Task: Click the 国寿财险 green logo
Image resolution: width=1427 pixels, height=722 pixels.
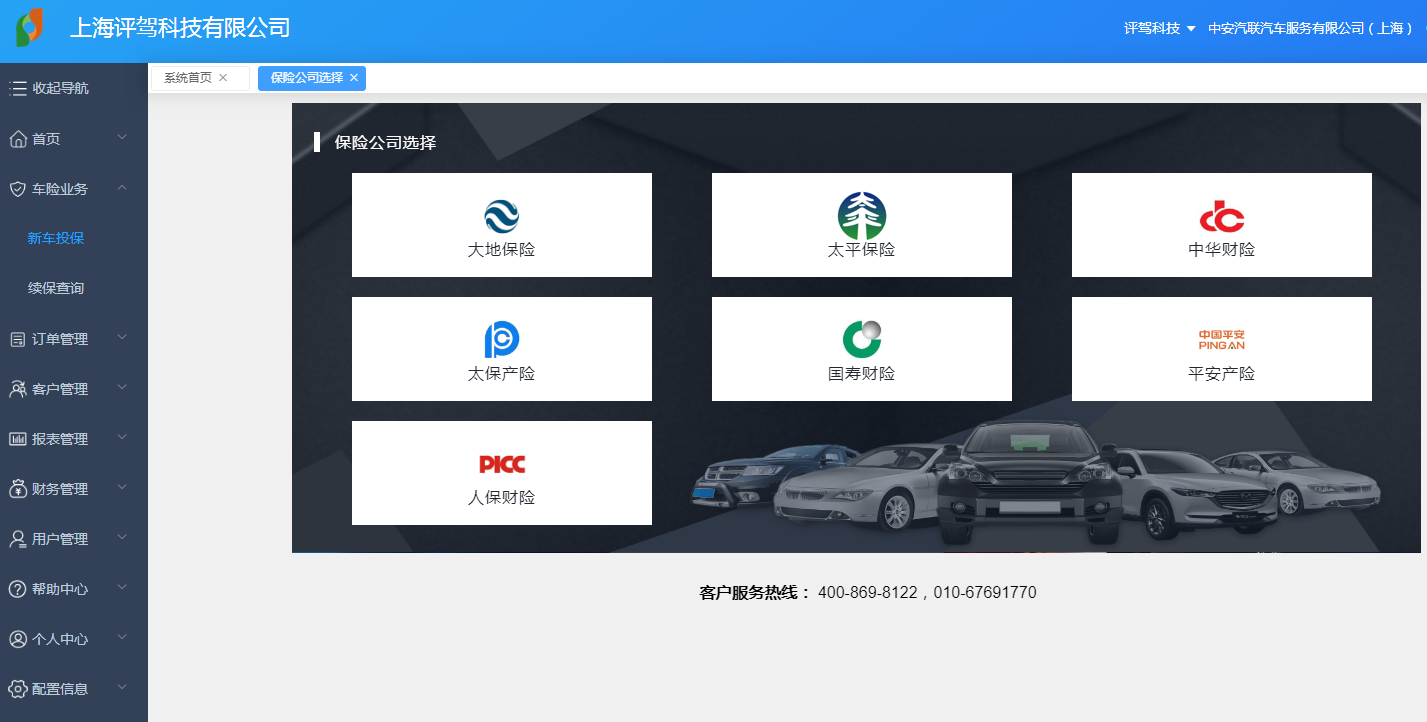Action: pos(862,339)
